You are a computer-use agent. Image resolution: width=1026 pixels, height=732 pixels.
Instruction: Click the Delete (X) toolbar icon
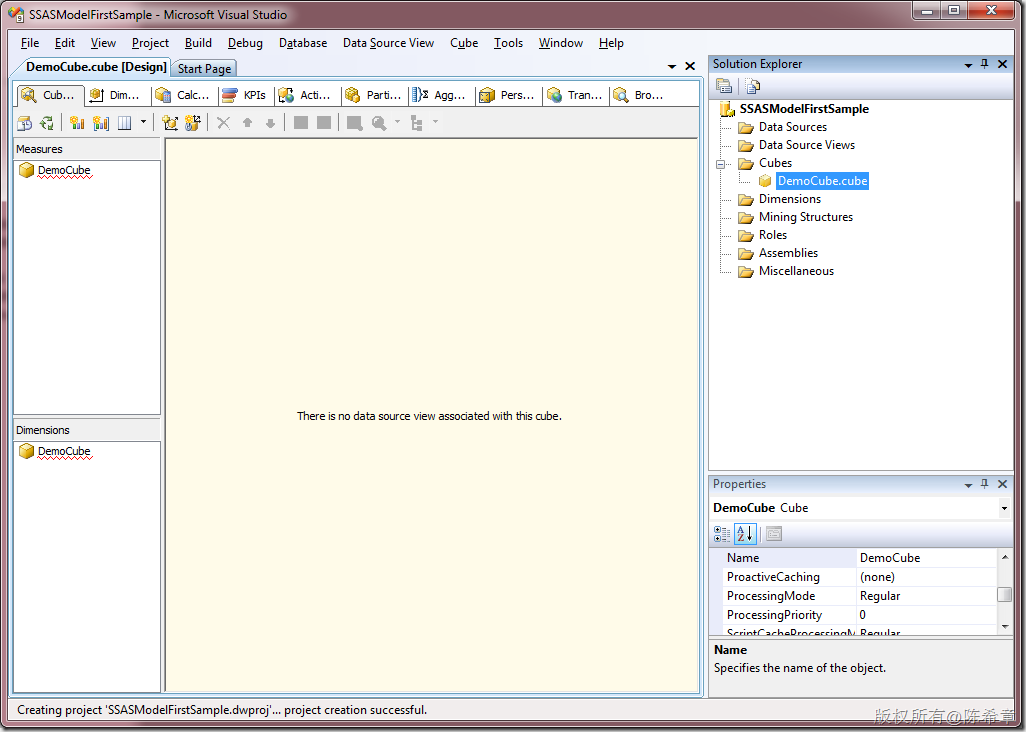223,123
